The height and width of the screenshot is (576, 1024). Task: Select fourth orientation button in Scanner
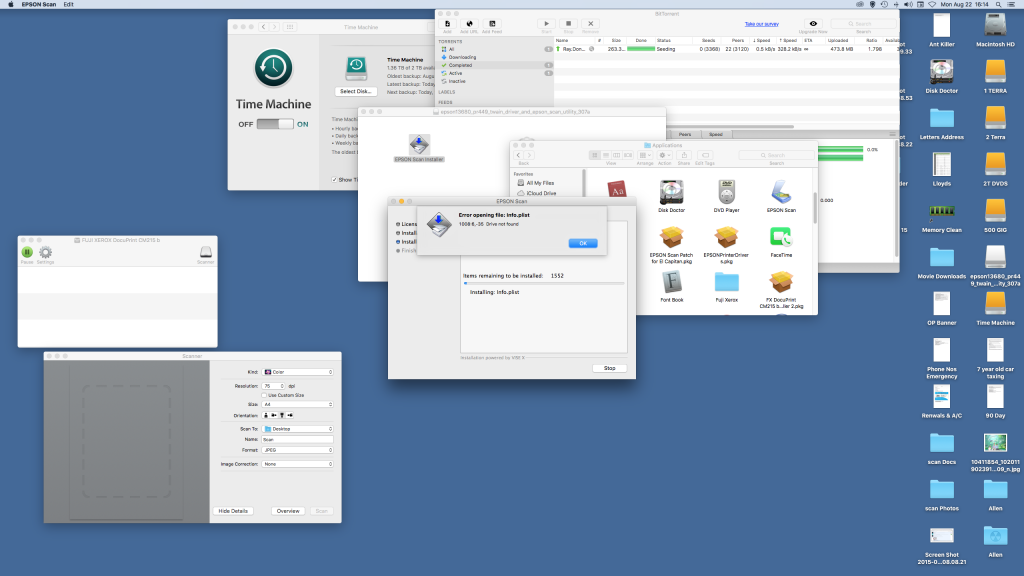[290, 415]
